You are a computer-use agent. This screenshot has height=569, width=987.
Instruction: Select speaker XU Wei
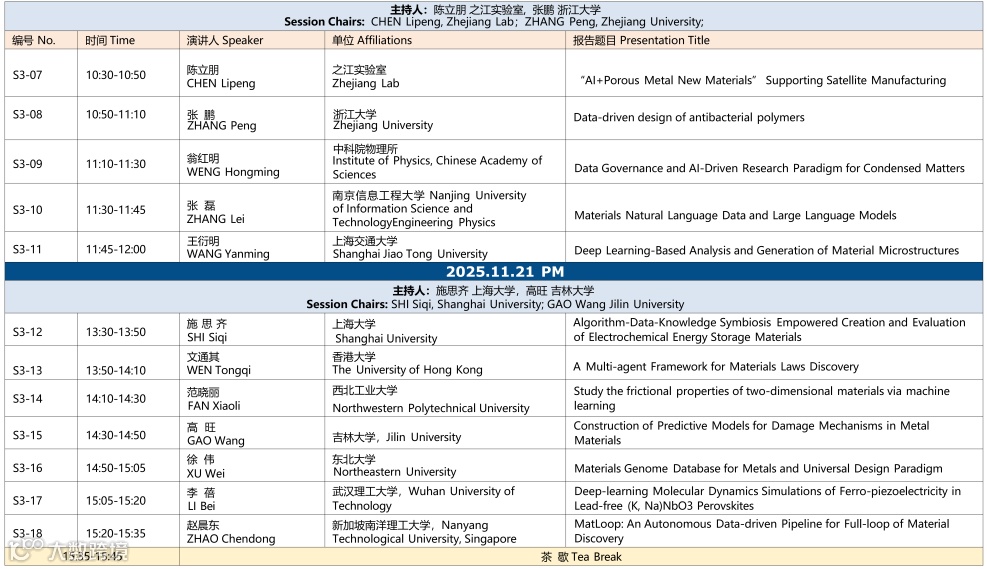click(206, 467)
